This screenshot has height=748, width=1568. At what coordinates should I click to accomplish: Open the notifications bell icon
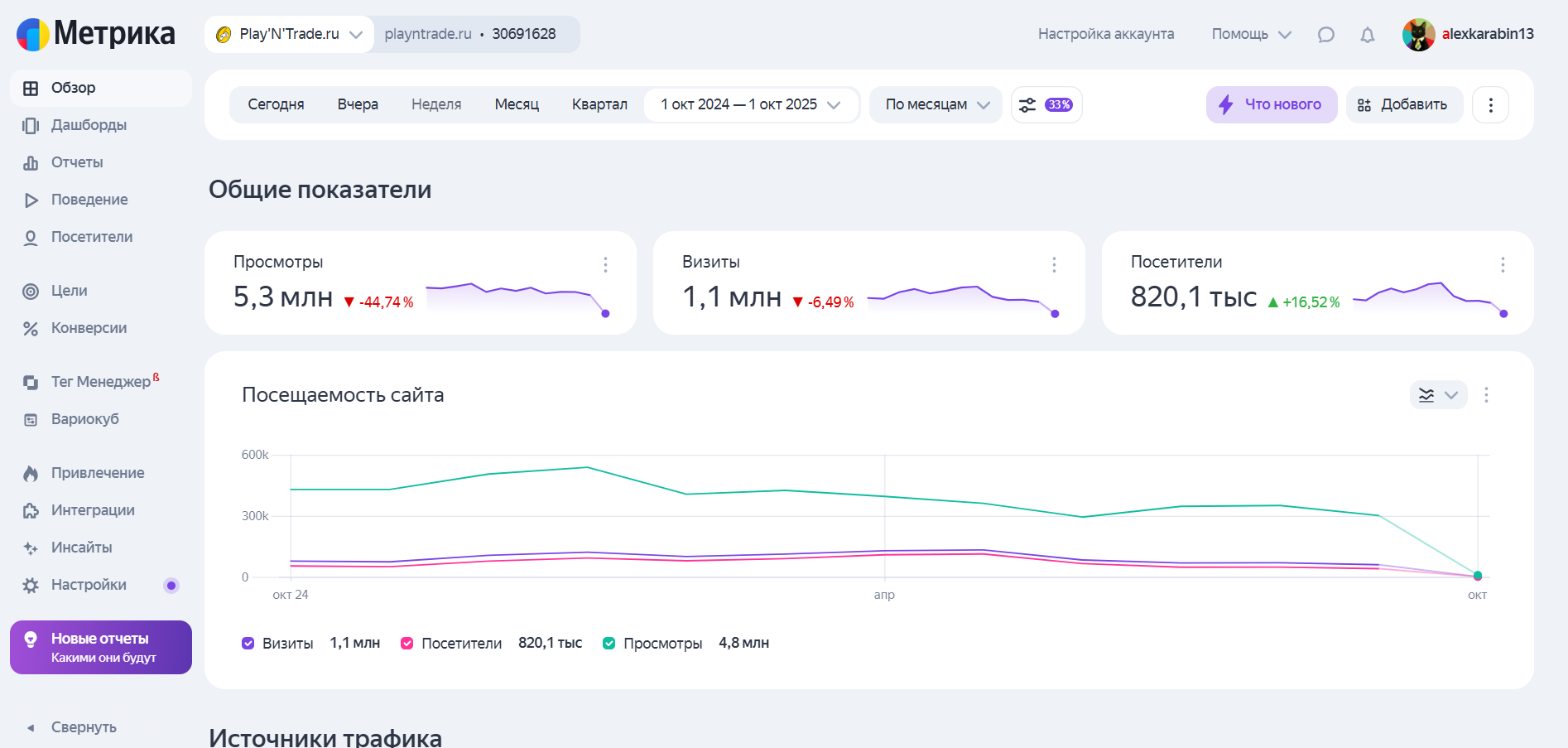click(x=1368, y=35)
